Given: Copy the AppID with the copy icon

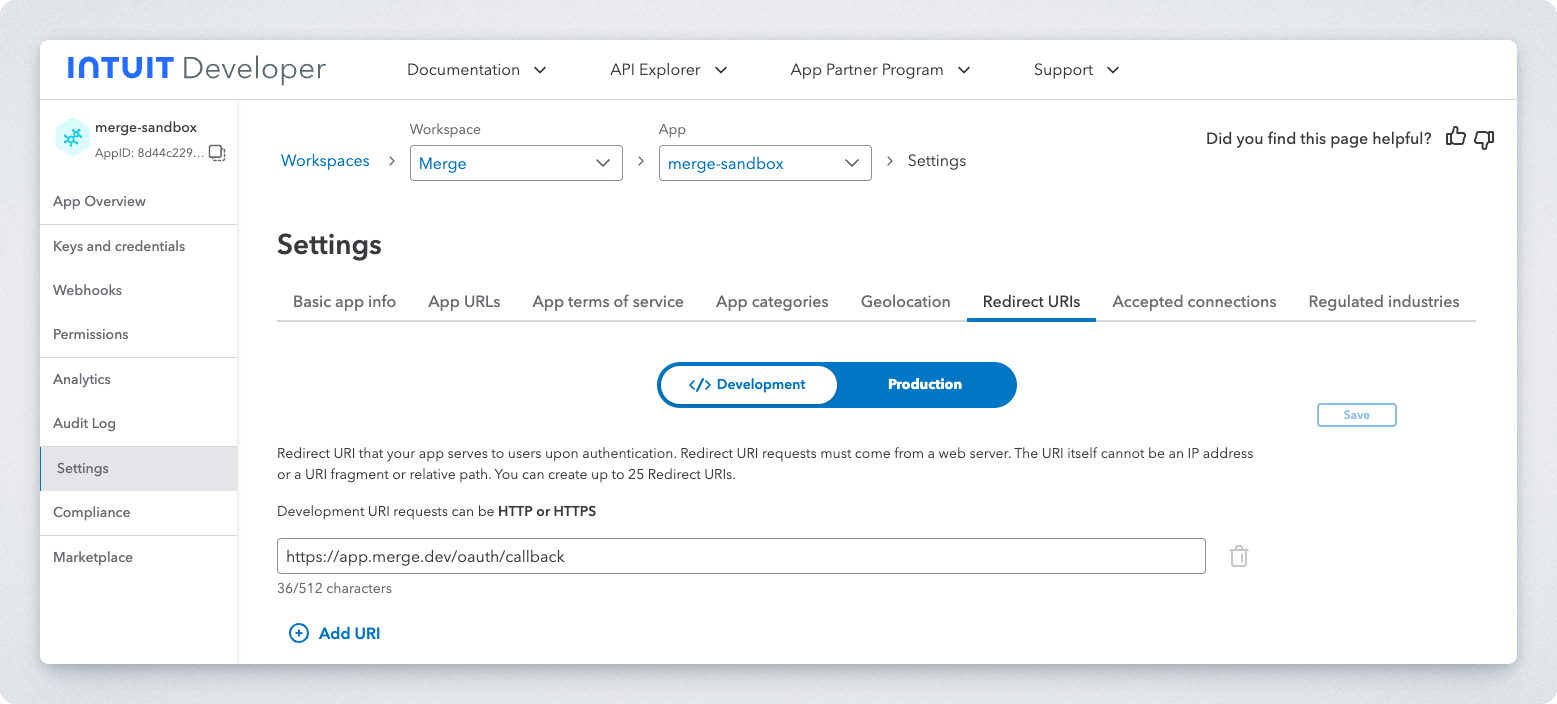Looking at the screenshot, I should click(217, 153).
